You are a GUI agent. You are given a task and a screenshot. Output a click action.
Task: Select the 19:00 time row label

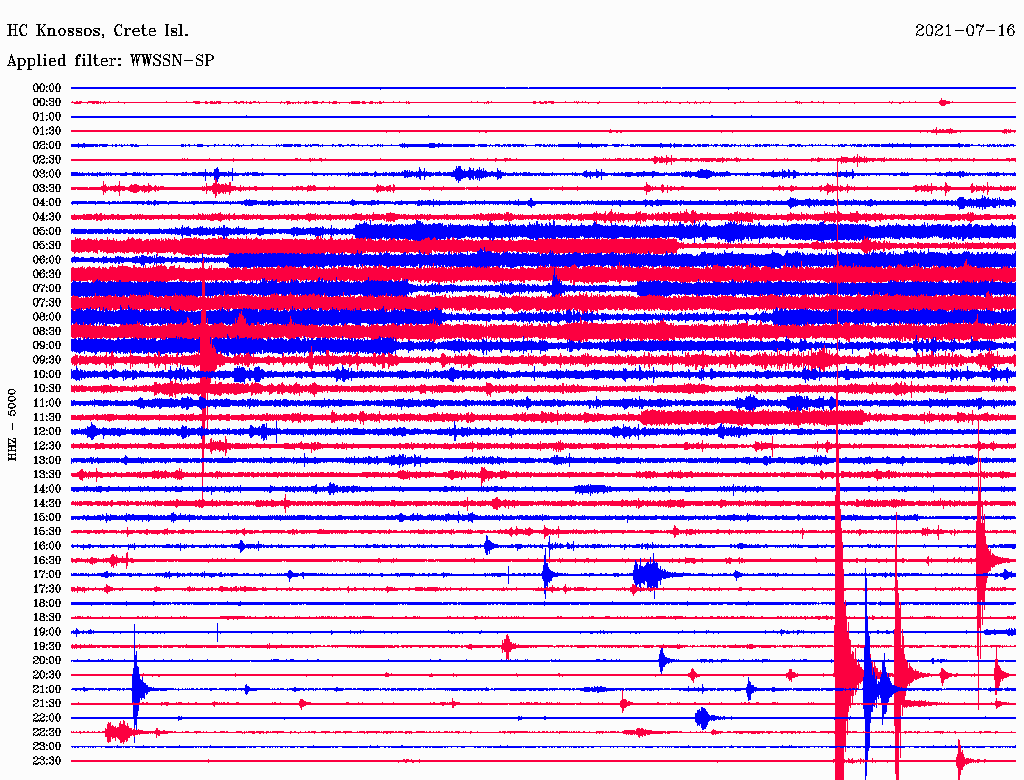click(x=46, y=632)
